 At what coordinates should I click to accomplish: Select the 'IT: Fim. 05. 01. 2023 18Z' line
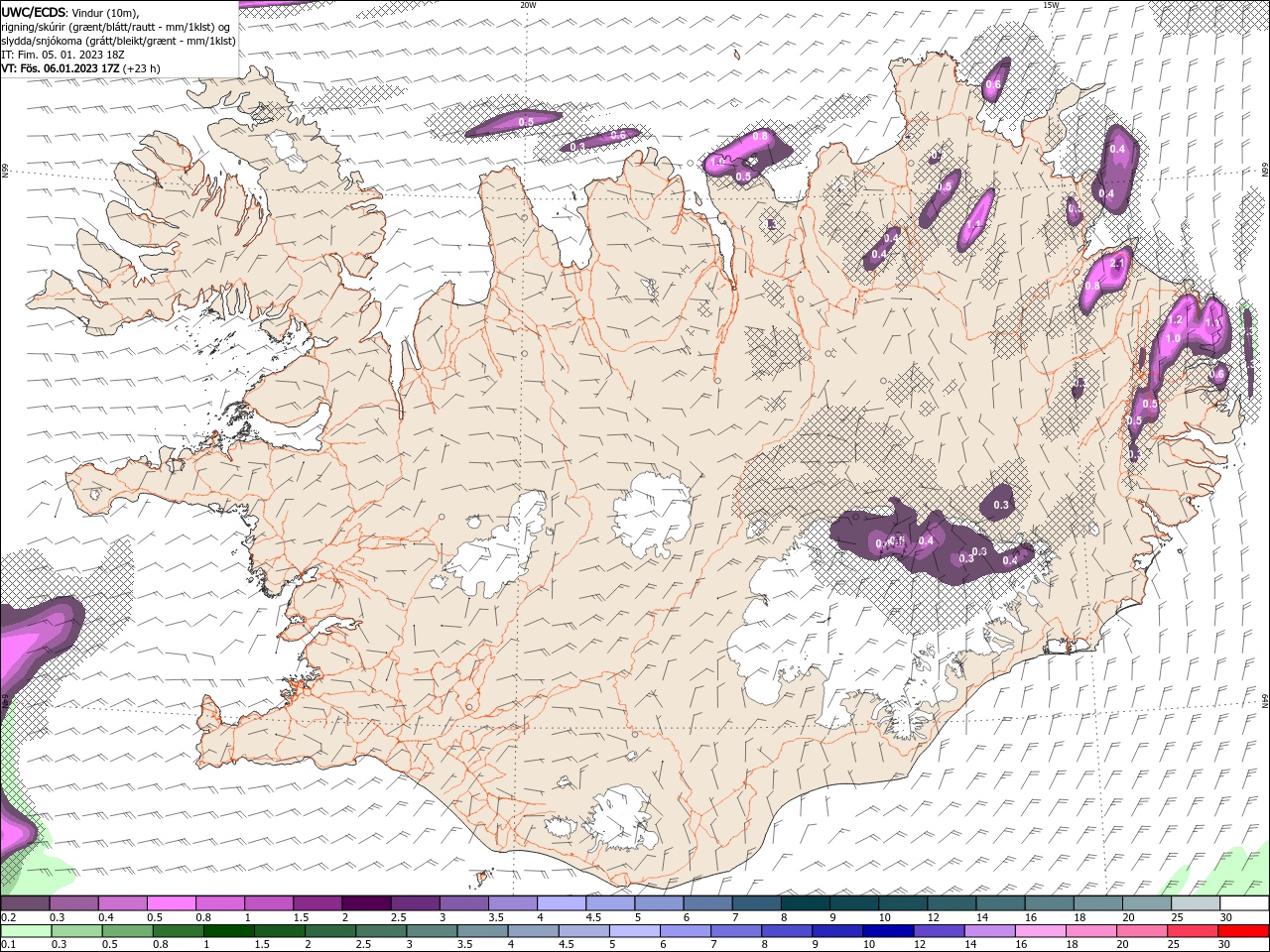click(63, 55)
